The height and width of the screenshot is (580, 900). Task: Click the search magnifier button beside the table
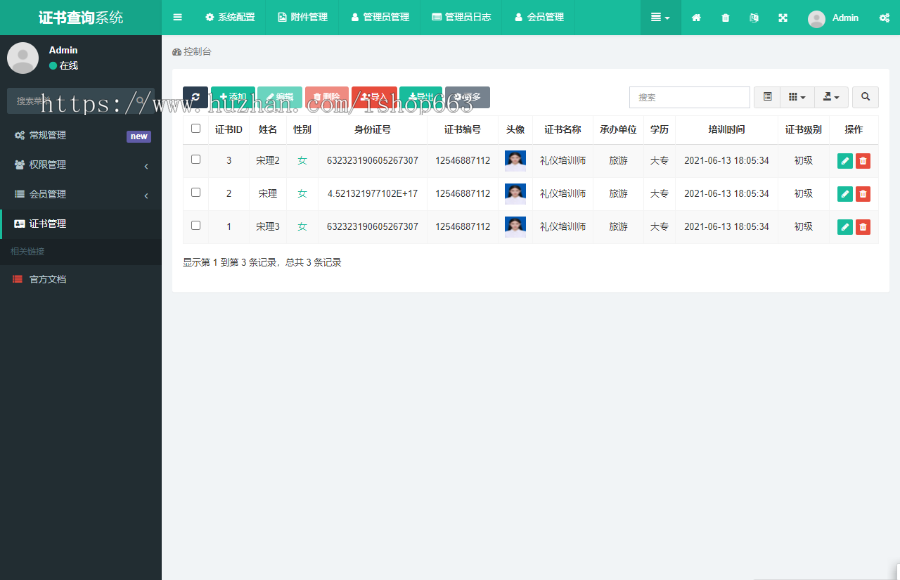click(866, 97)
